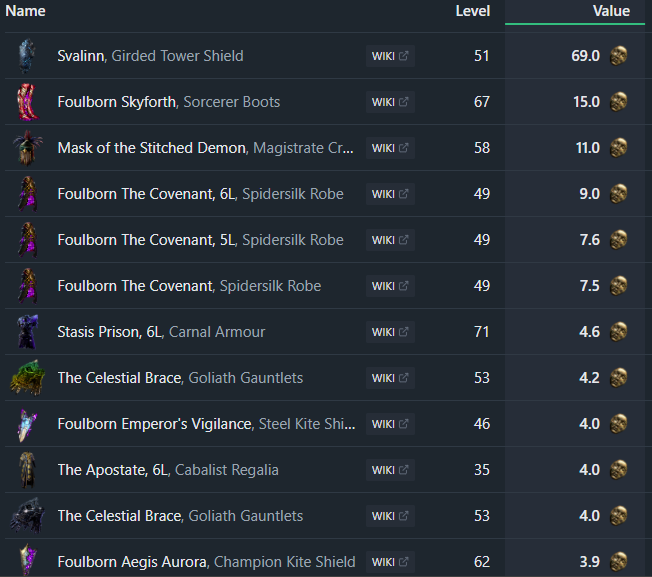The width and height of the screenshot is (652, 577).
Task: Click The Apostate regalia item icon
Action: click(26, 470)
